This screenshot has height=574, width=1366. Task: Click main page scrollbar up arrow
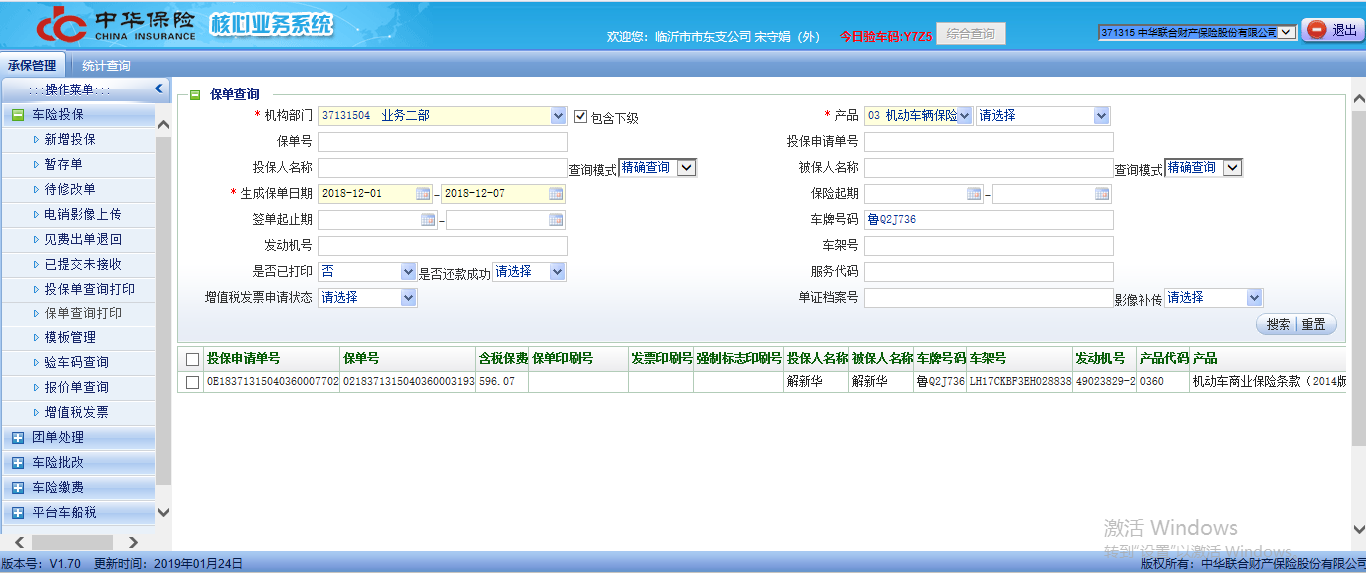pyautogui.click(x=1358, y=99)
